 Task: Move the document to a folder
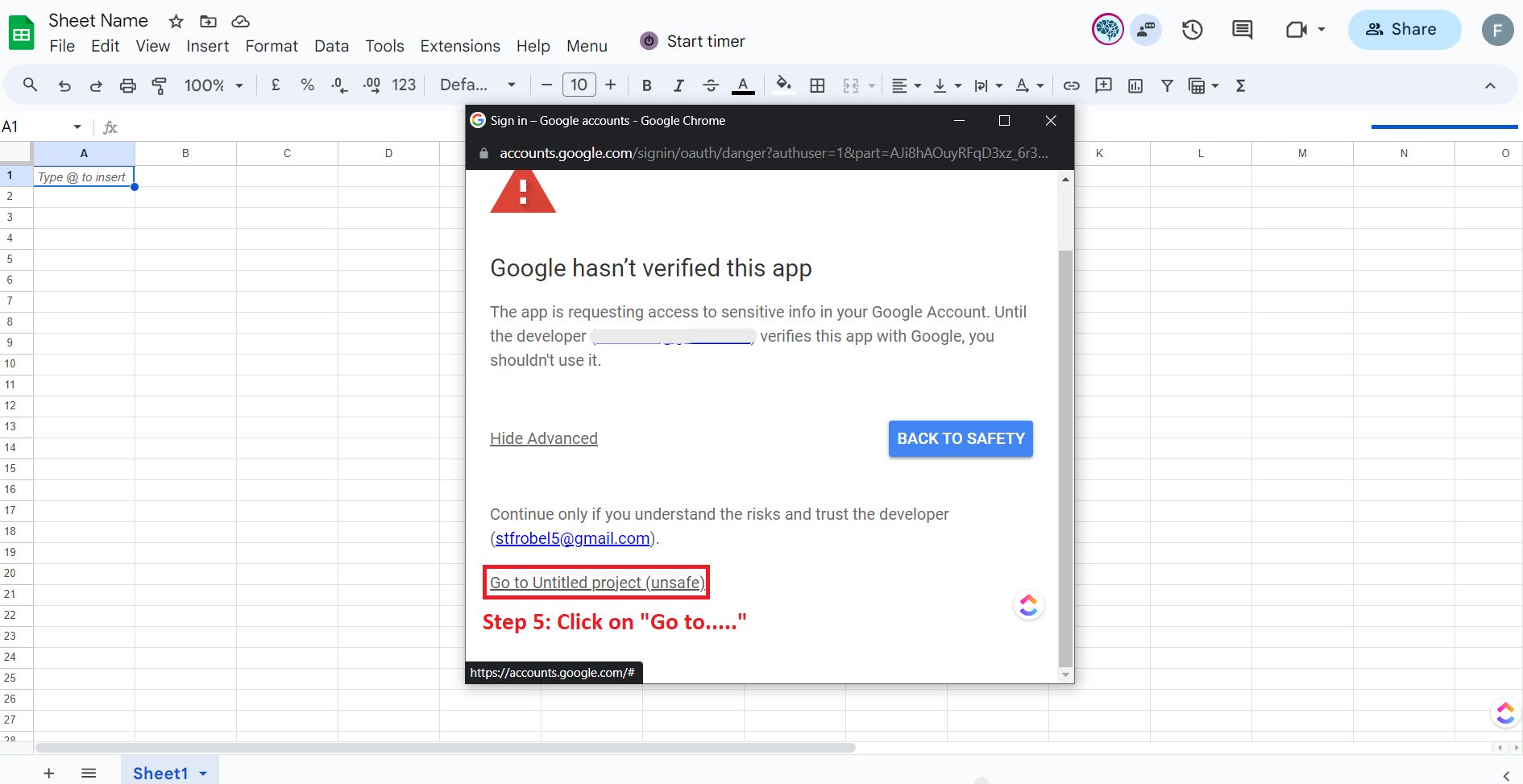pos(208,22)
